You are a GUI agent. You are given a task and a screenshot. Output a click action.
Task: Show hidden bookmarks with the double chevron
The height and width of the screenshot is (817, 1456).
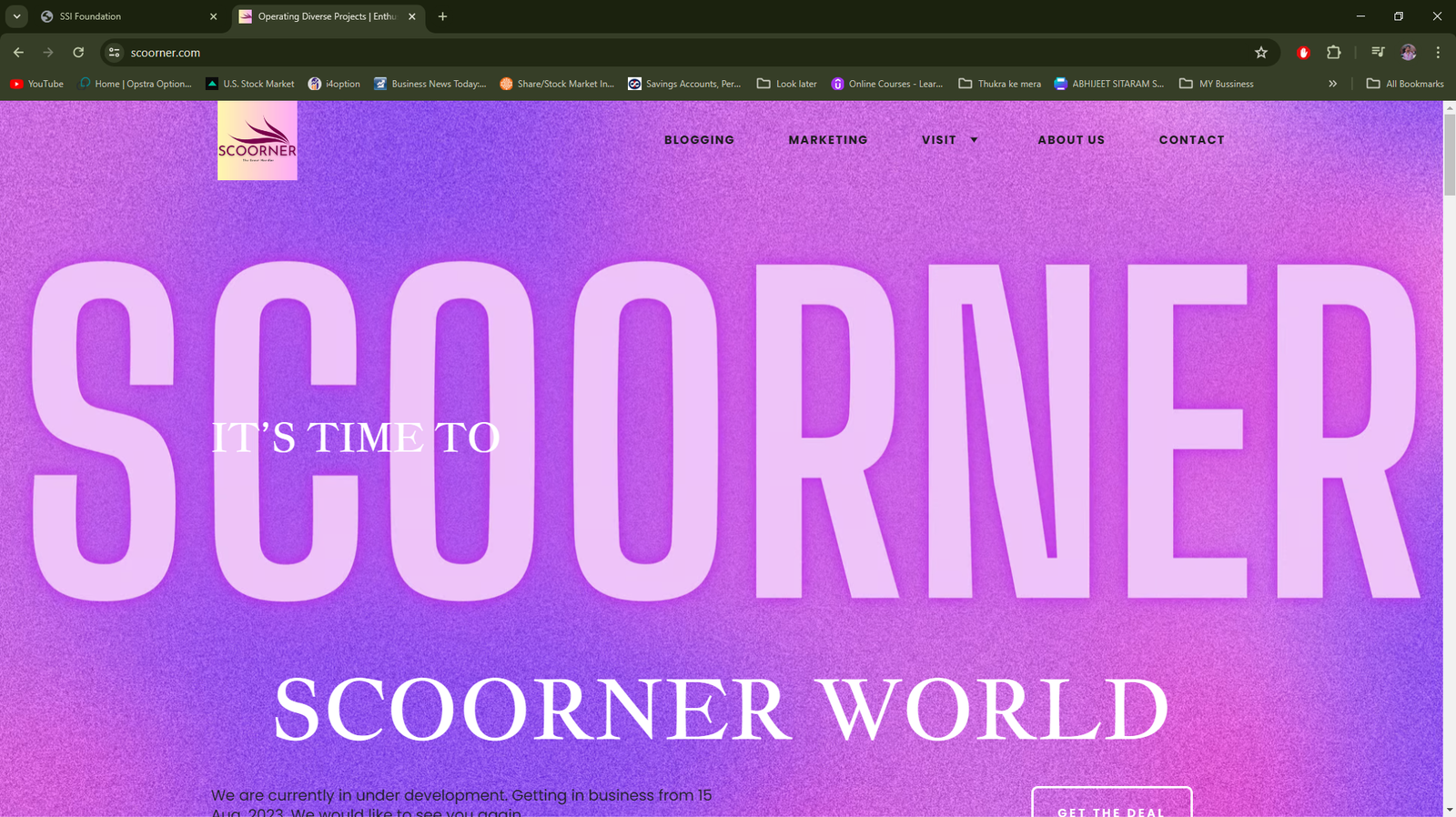coord(1332,84)
